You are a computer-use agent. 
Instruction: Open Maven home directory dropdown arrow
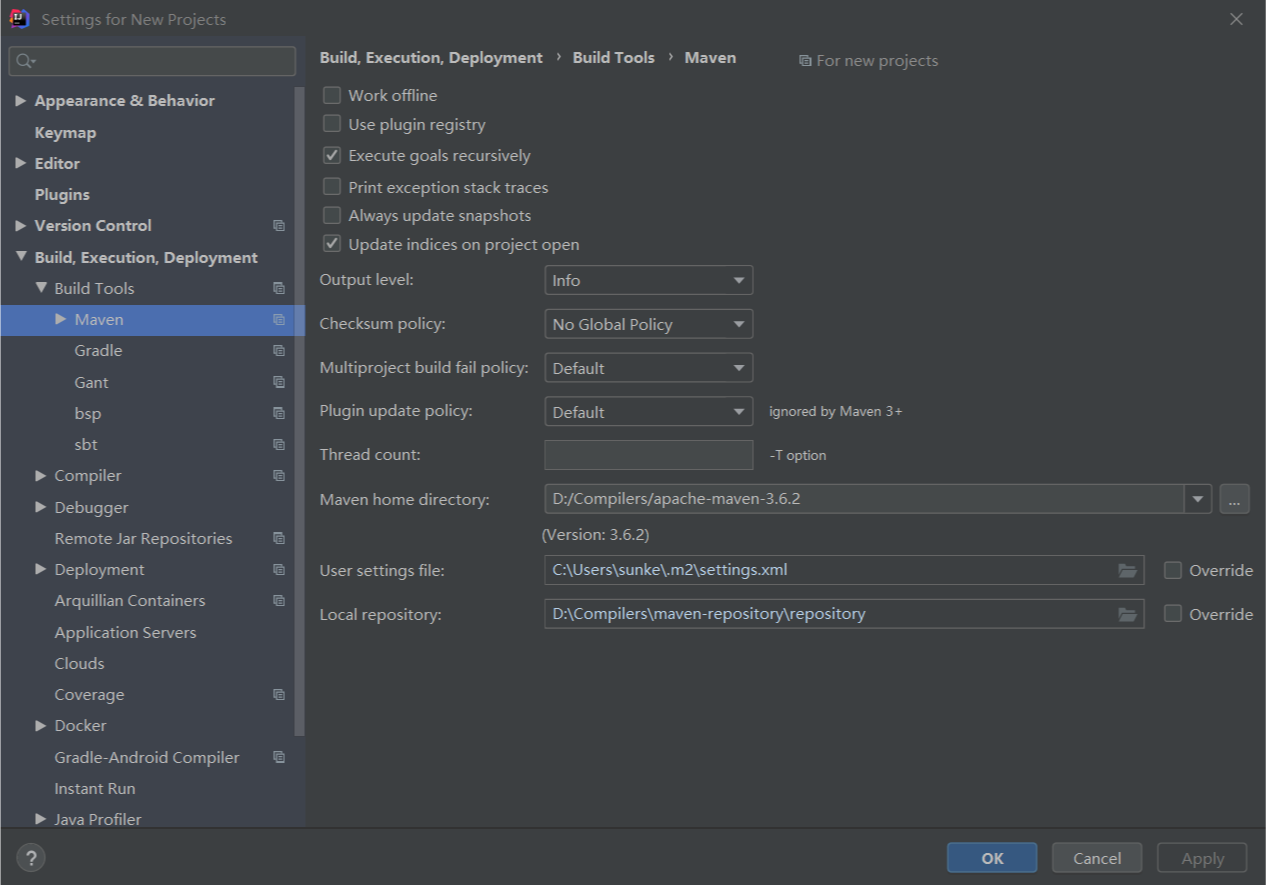click(x=1198, y=498)
